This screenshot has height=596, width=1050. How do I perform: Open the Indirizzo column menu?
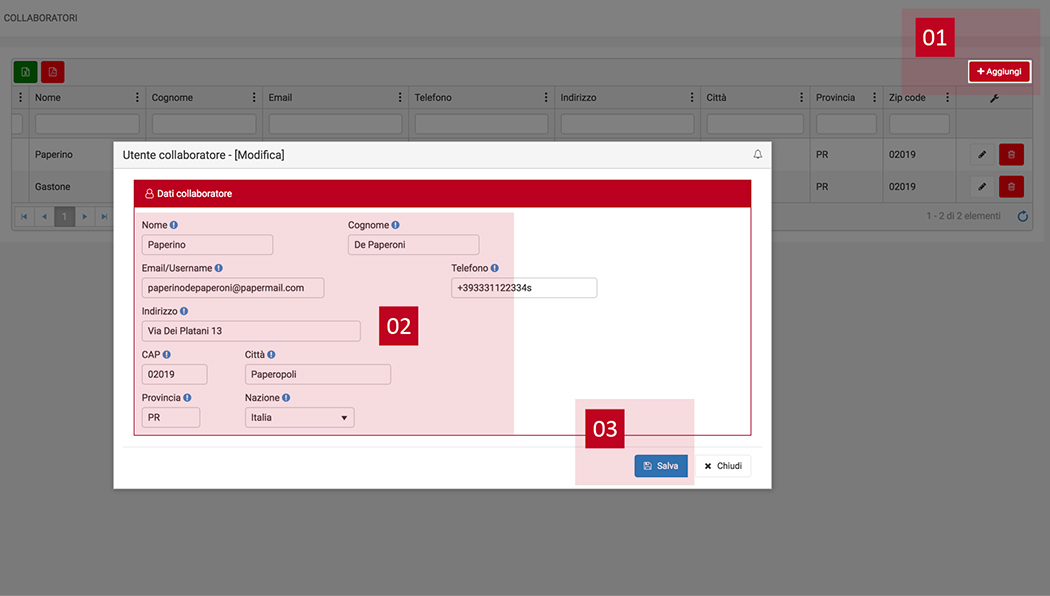click(x=692, y=98)
